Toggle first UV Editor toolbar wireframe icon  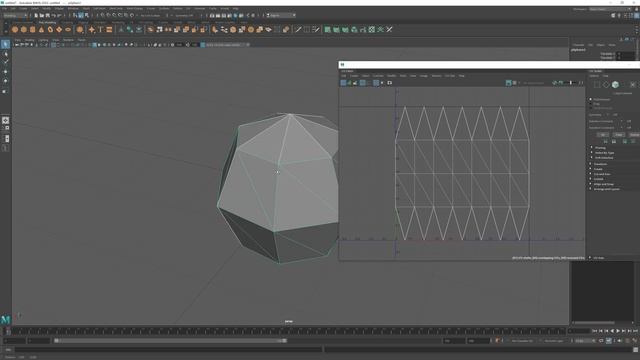[343, 83]
